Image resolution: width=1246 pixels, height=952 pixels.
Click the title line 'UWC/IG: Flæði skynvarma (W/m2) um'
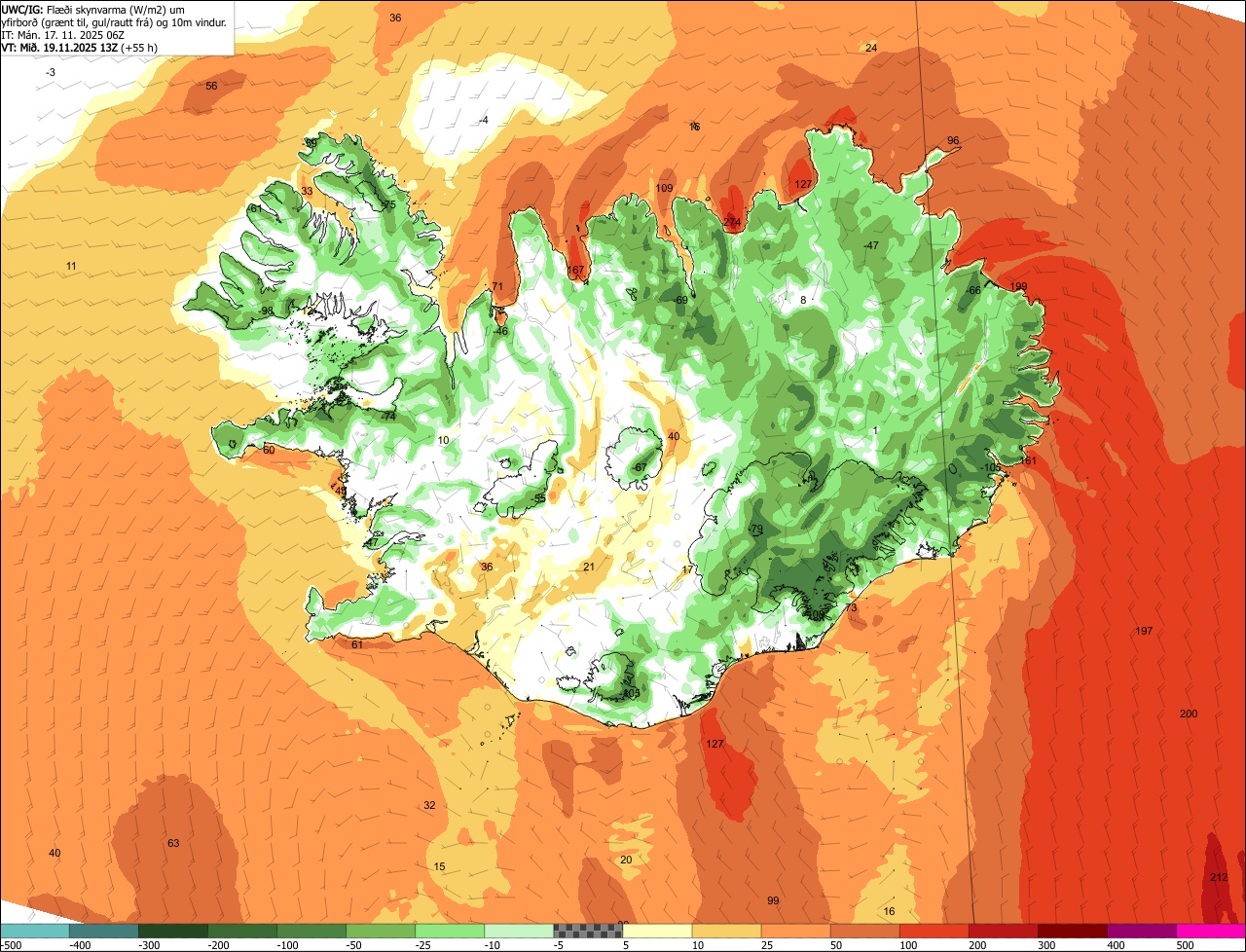coord(93,9)
